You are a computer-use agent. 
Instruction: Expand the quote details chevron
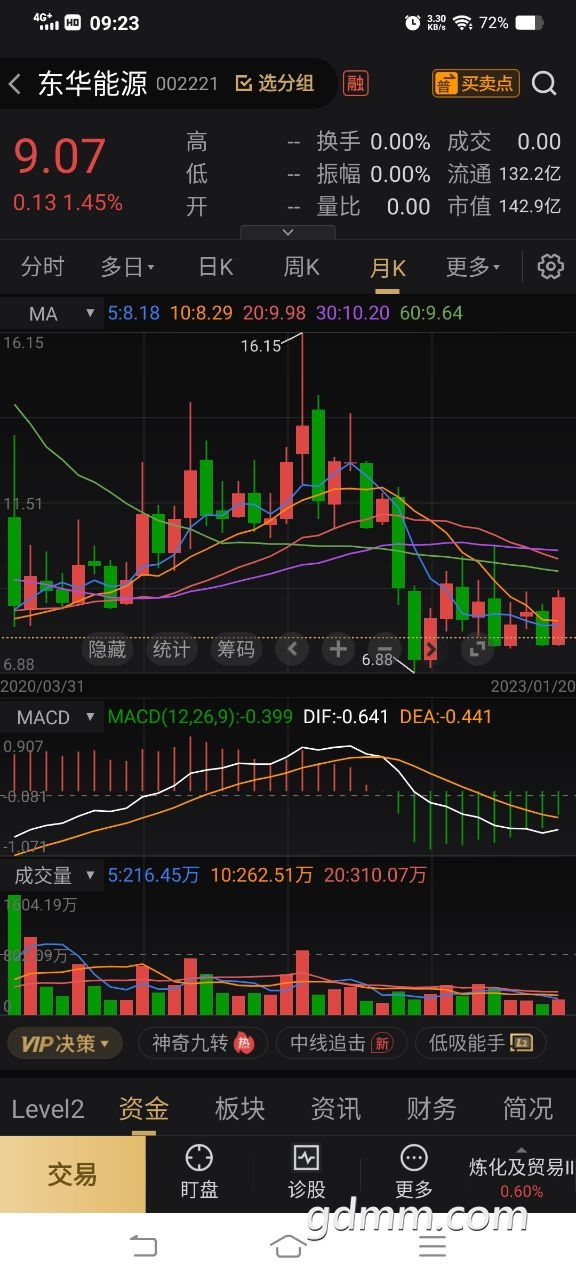pyautogui.click(x=288, y=232)
